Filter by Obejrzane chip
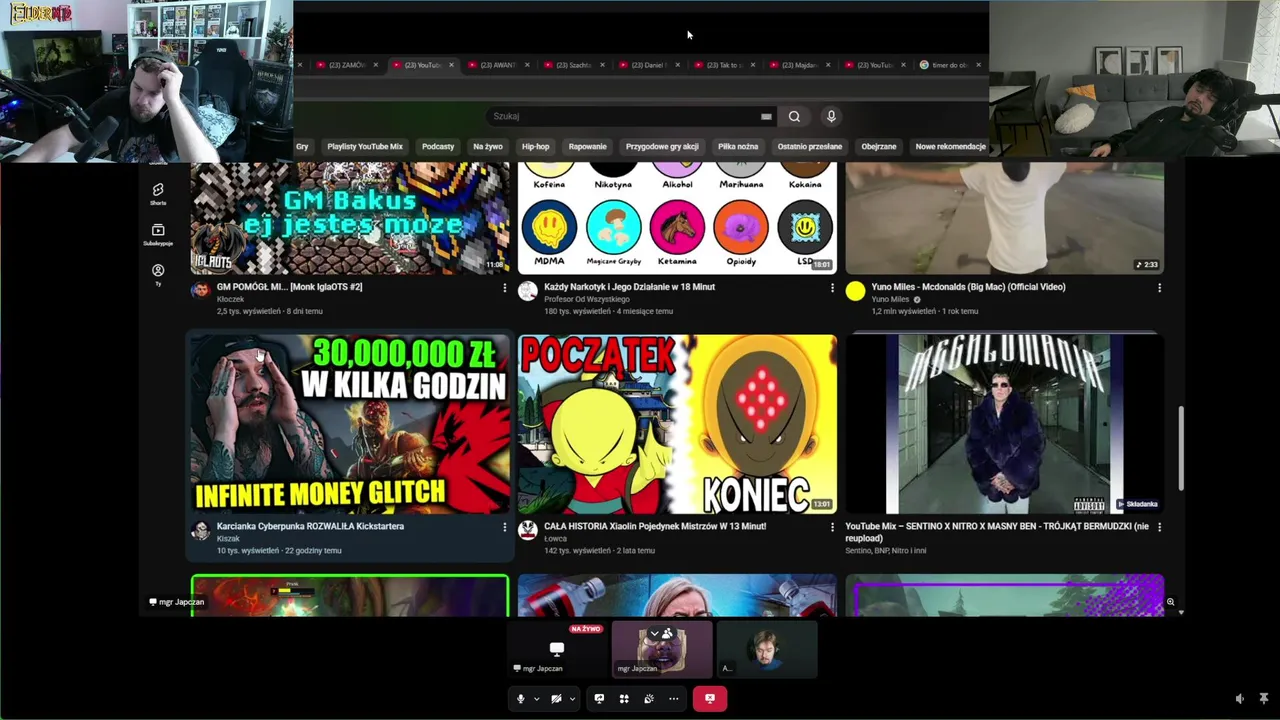The width and height of the screenshot is (1280, 720). point(879,147)
